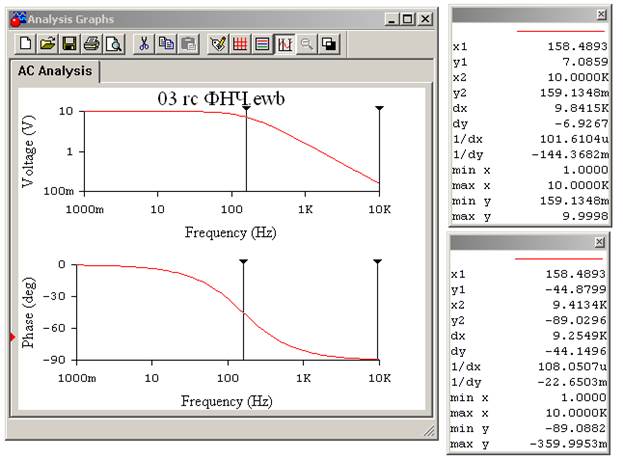Select the AC Analysis tab
623x460 pixels.
(x=55, y=71)
